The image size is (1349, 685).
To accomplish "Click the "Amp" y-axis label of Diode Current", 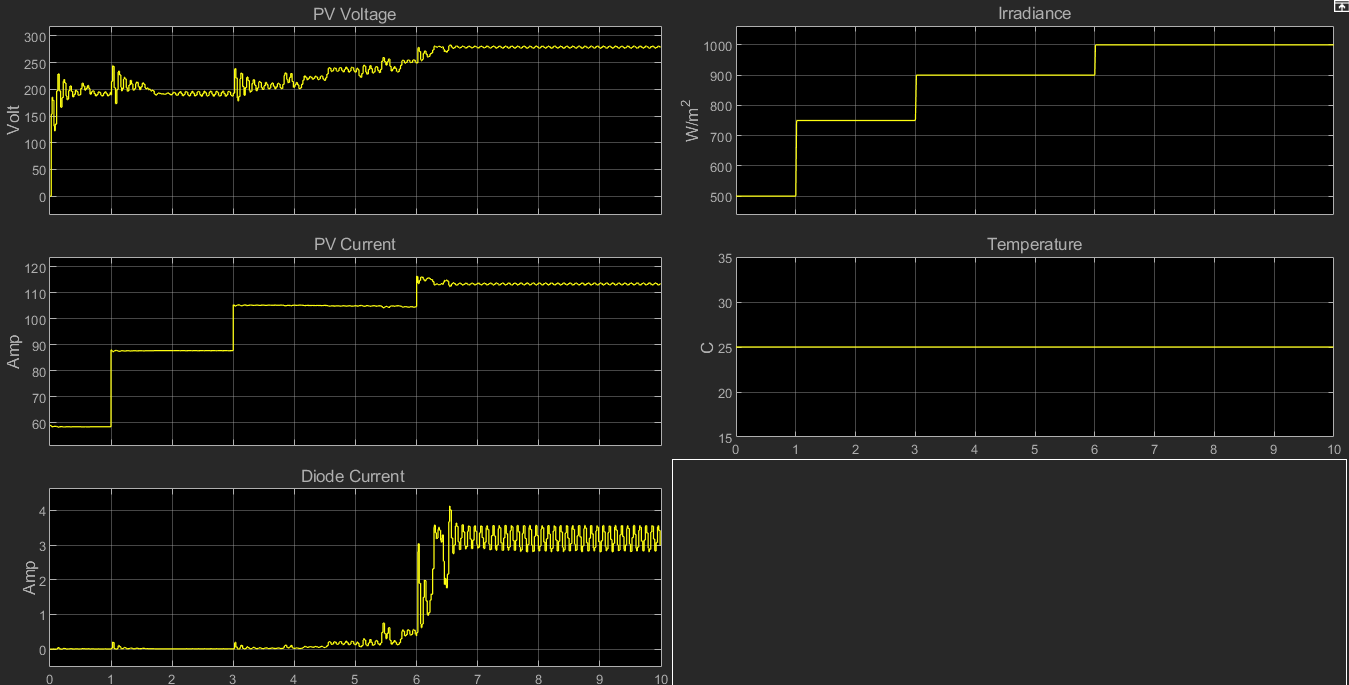I will [x=30, y=578].
